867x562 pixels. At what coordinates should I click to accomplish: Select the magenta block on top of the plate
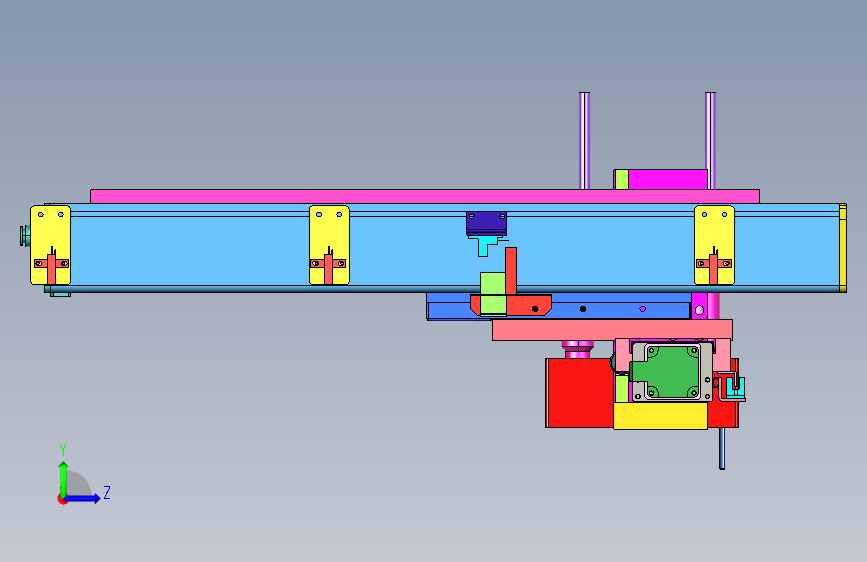668,179
